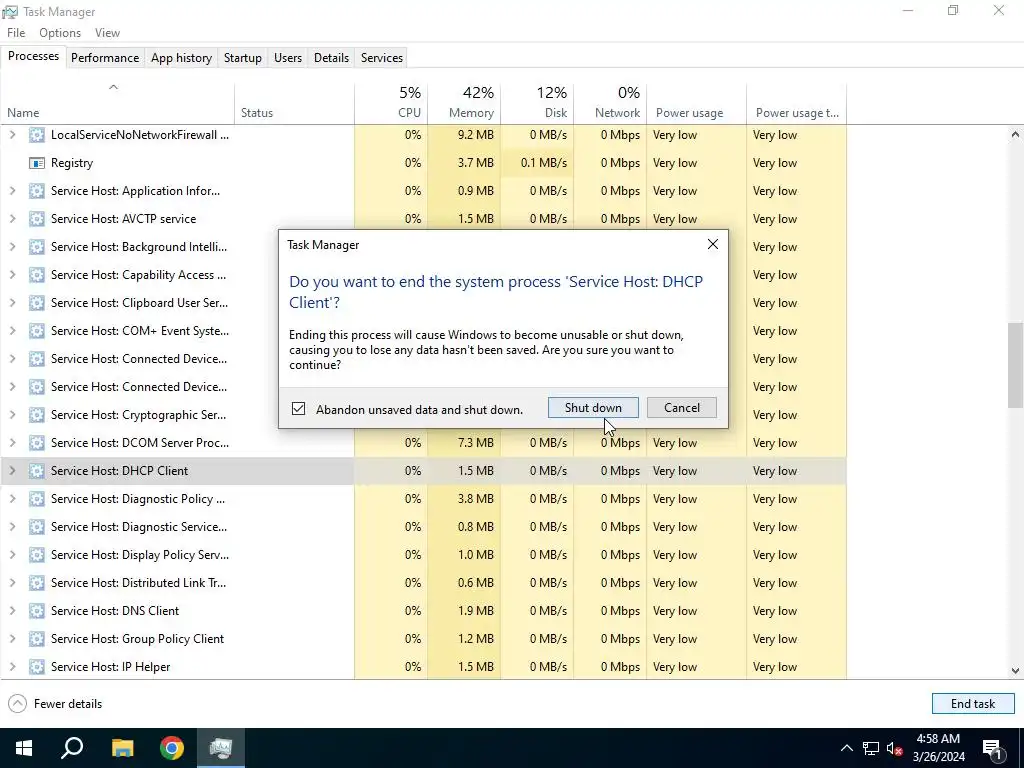The image size is (1024, 768).
Task: Click the Service Host: DCOM Server Proc... gear icon
Action: (37, 443)
